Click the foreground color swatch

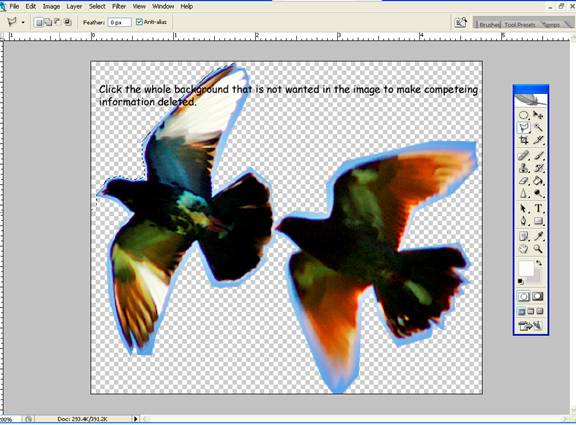[x=525, y=268]
